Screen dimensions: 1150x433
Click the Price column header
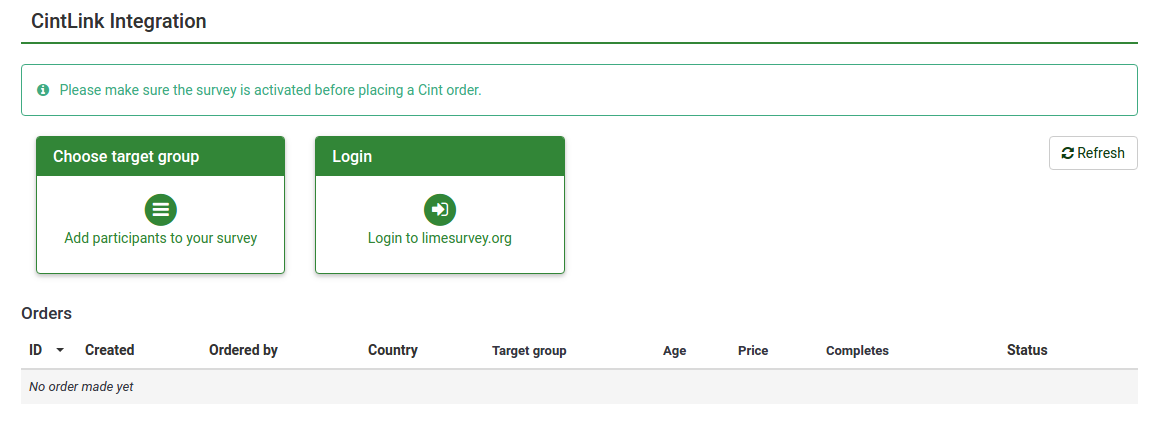click(x=753, y=351)
